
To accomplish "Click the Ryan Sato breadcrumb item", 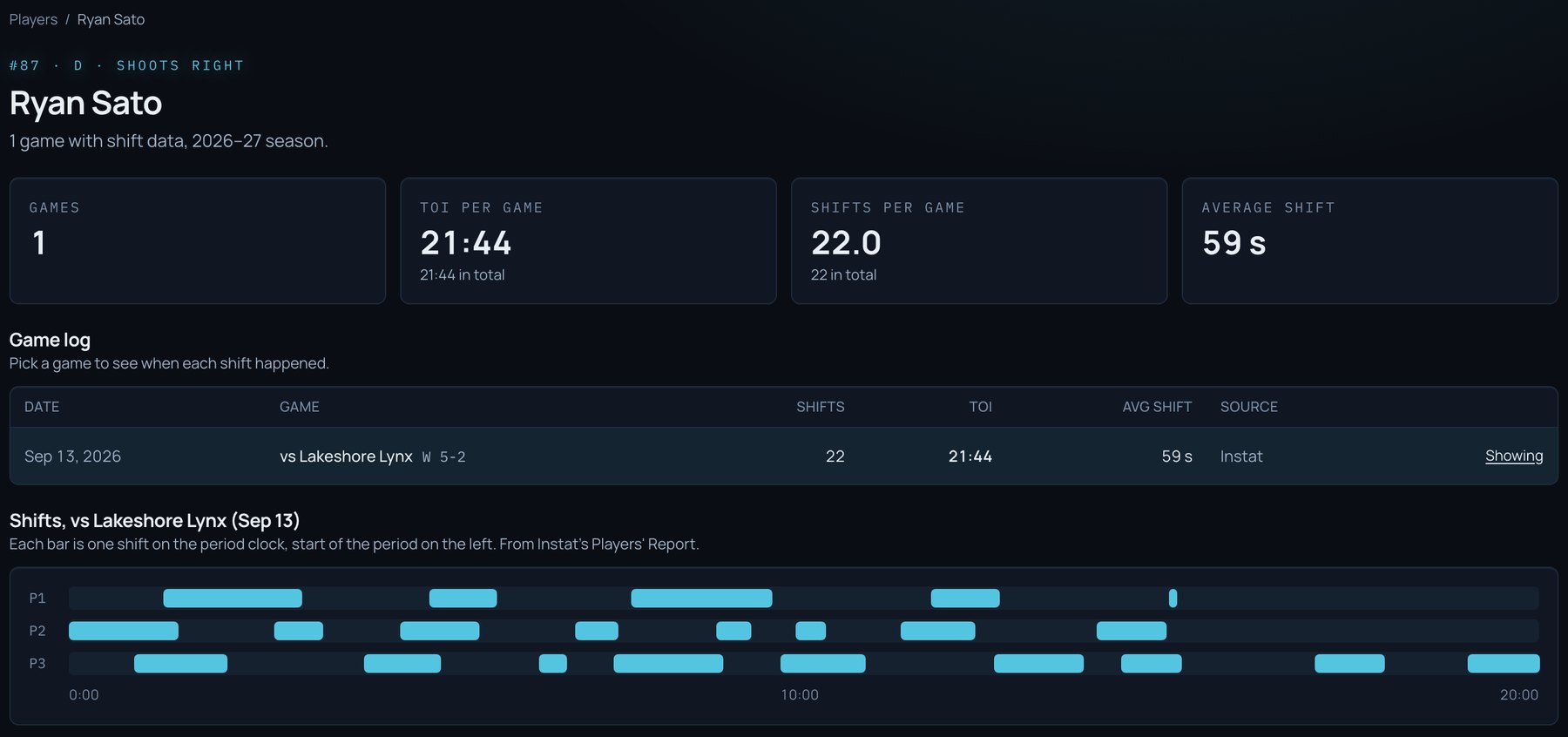I will [x=111, y=19].
